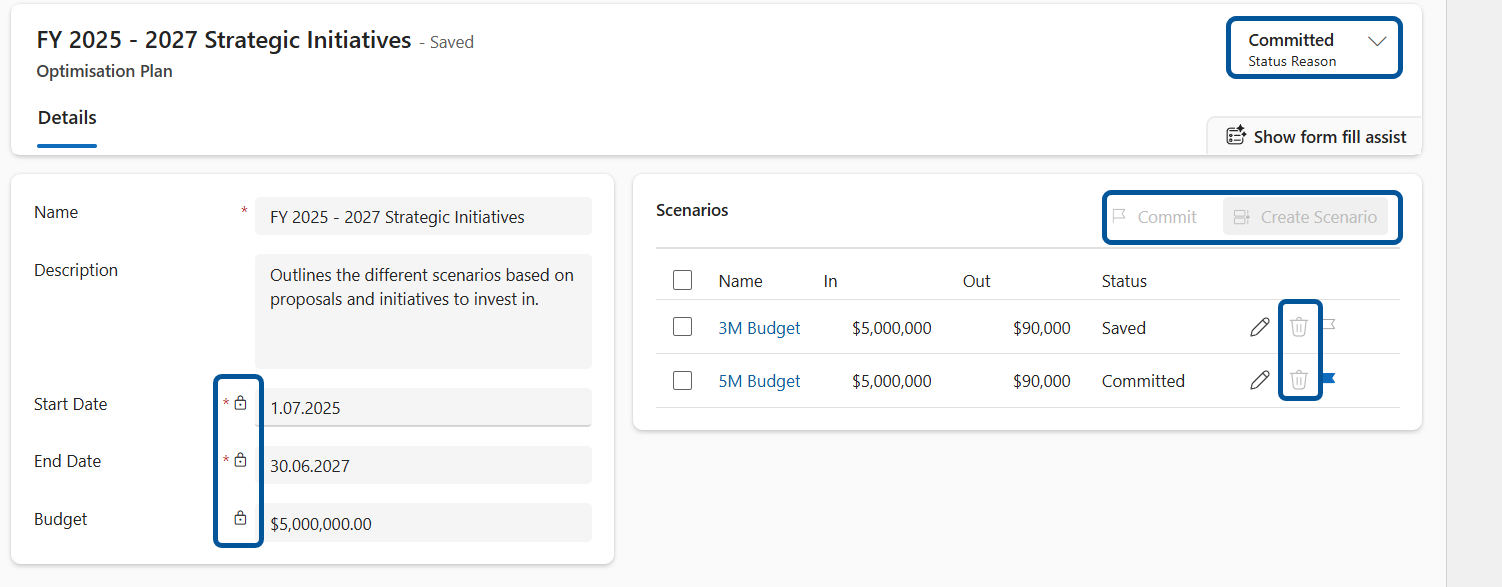This screenshot has width=1502, height=587.
Task: Show form fill assist panel
Action: tap(1316, 137)
